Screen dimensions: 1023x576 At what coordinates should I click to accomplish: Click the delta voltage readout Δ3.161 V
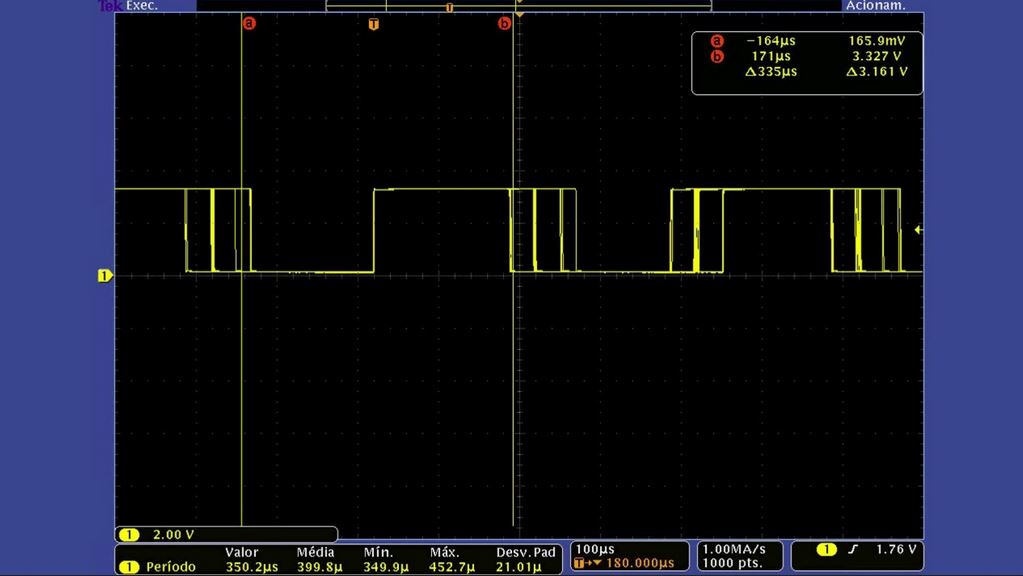click(x=877, y=72)
